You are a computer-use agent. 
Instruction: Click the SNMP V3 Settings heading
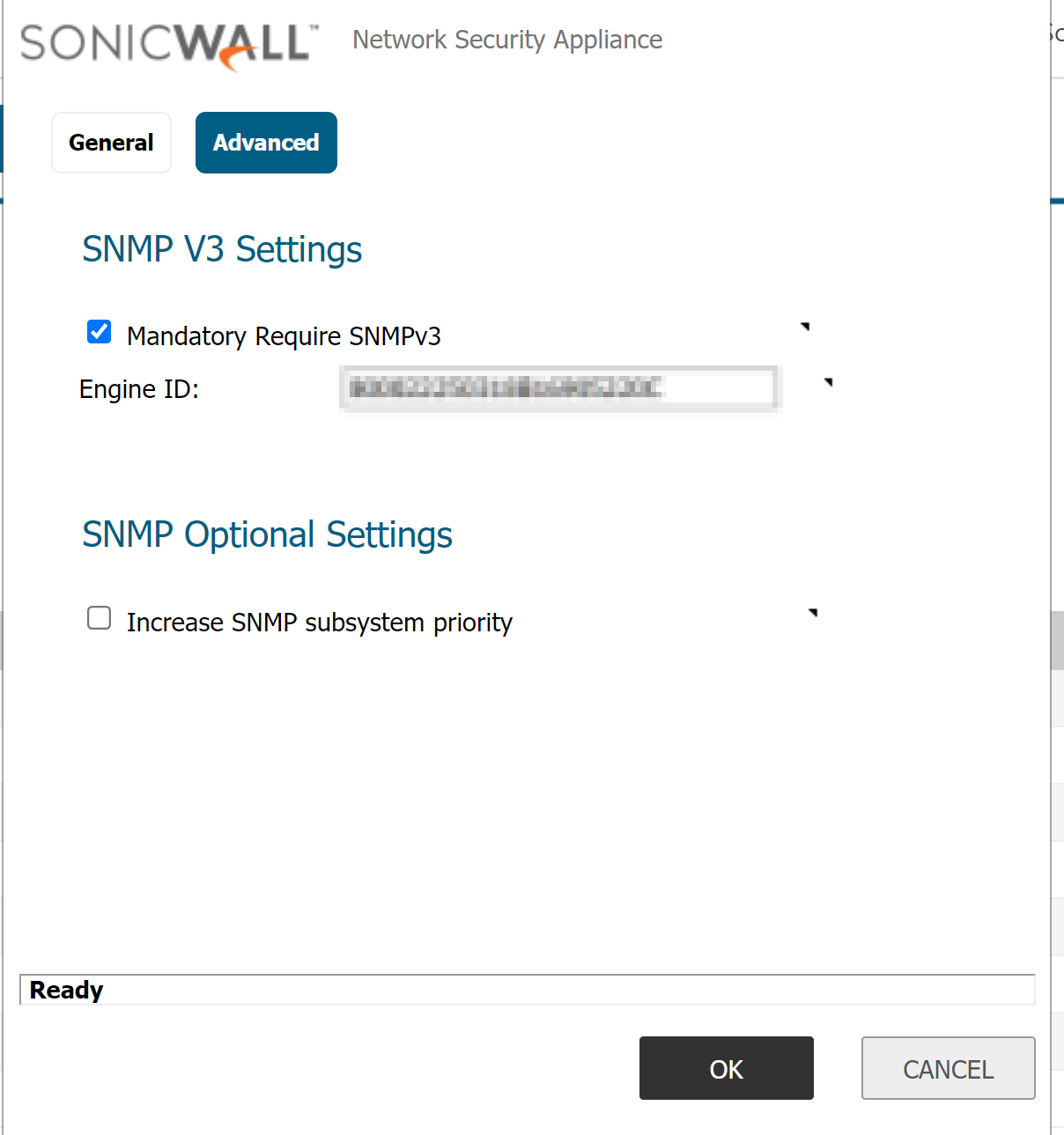pyautogui.click(x=222, y=249)
